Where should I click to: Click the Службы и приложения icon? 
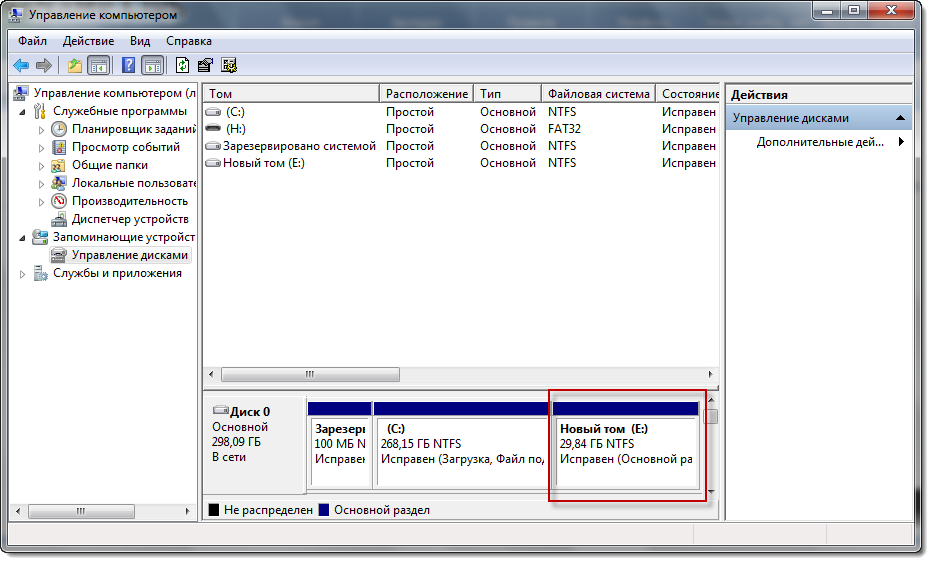[40, 273]
